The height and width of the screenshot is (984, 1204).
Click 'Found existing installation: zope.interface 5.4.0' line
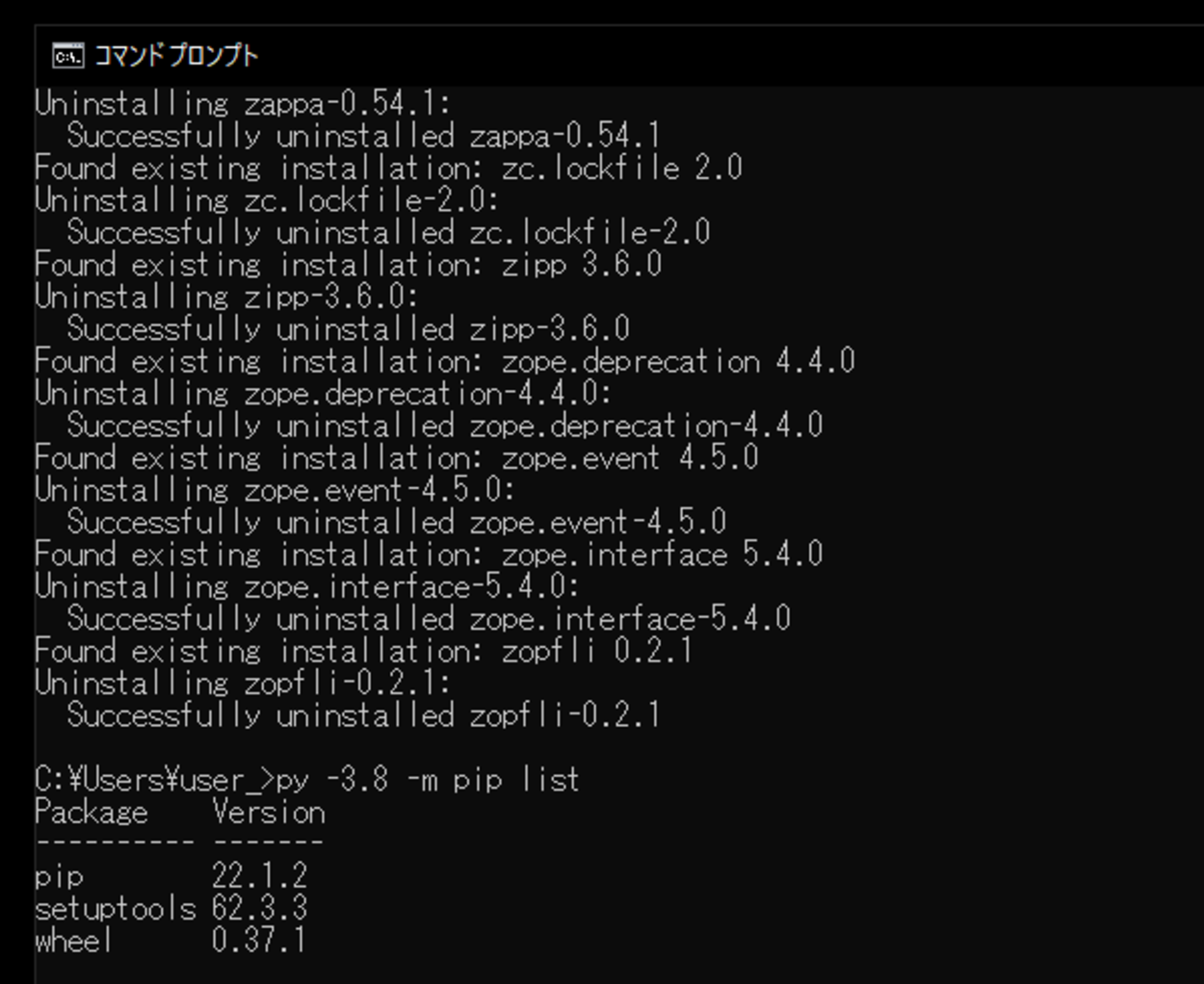[x=429, y=555]
